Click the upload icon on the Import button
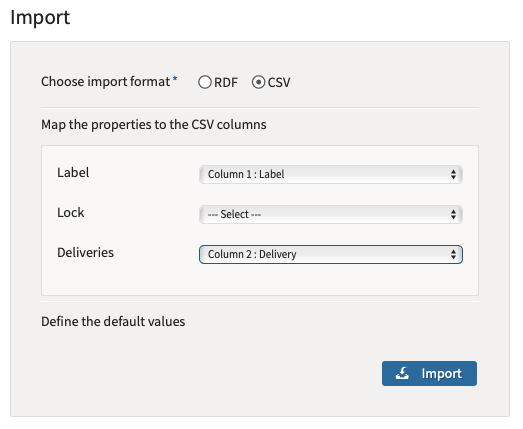523x429 pixels. pos(402,373)
